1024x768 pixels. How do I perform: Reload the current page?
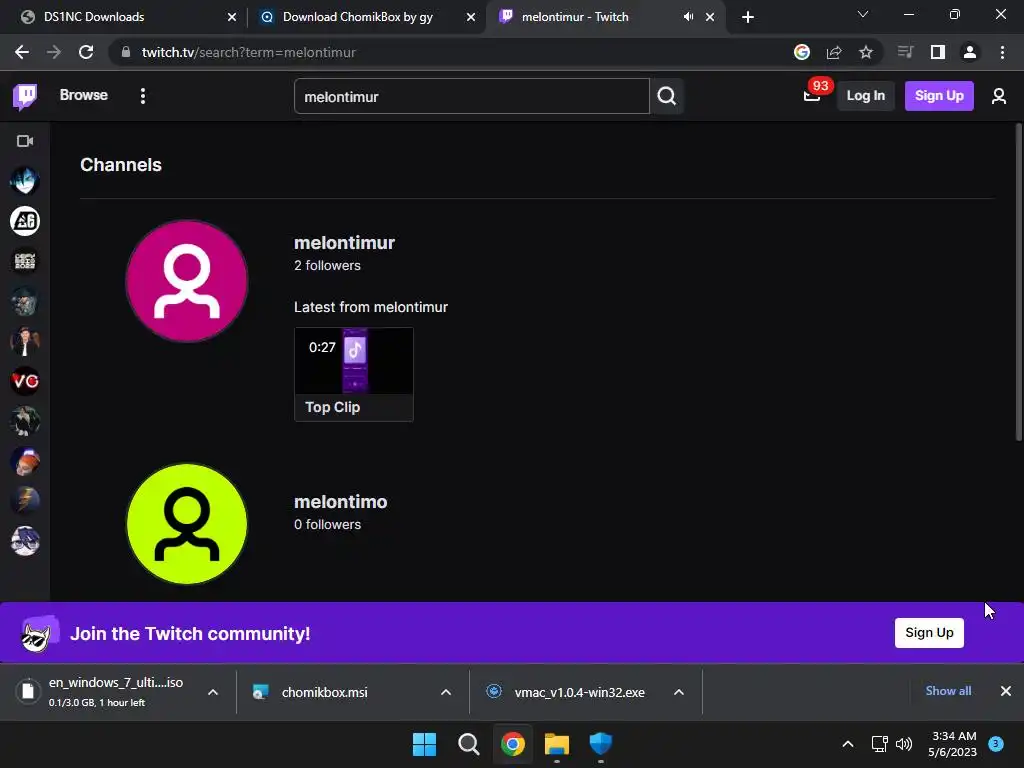(86, 52)
